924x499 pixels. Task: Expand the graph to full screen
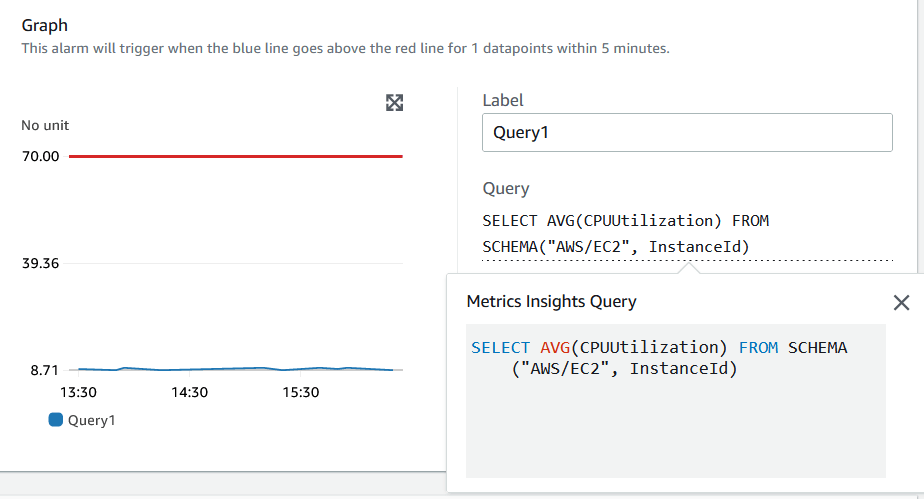(394, 103)
